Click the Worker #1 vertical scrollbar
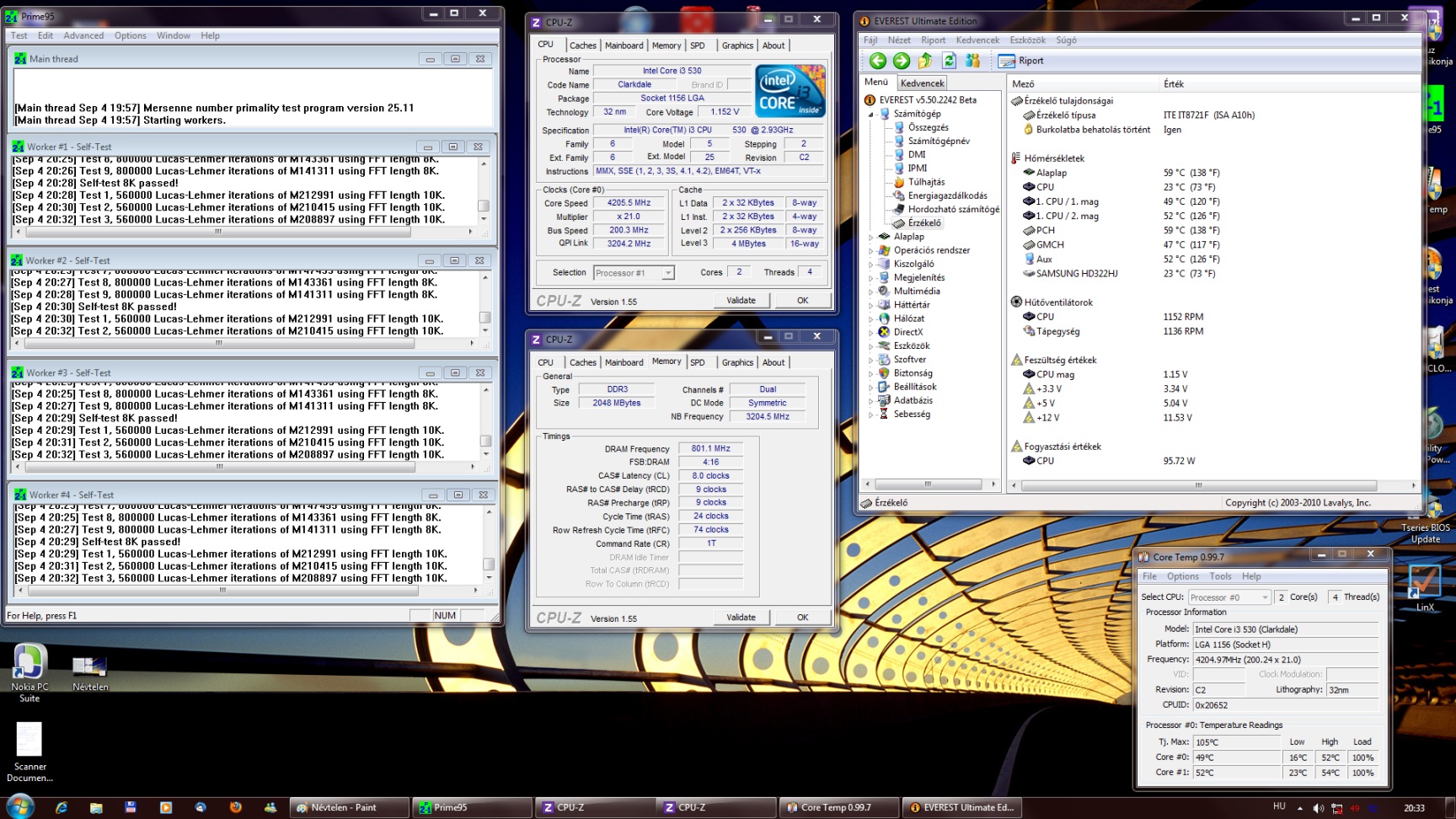1456x819 pixels. 484,190
